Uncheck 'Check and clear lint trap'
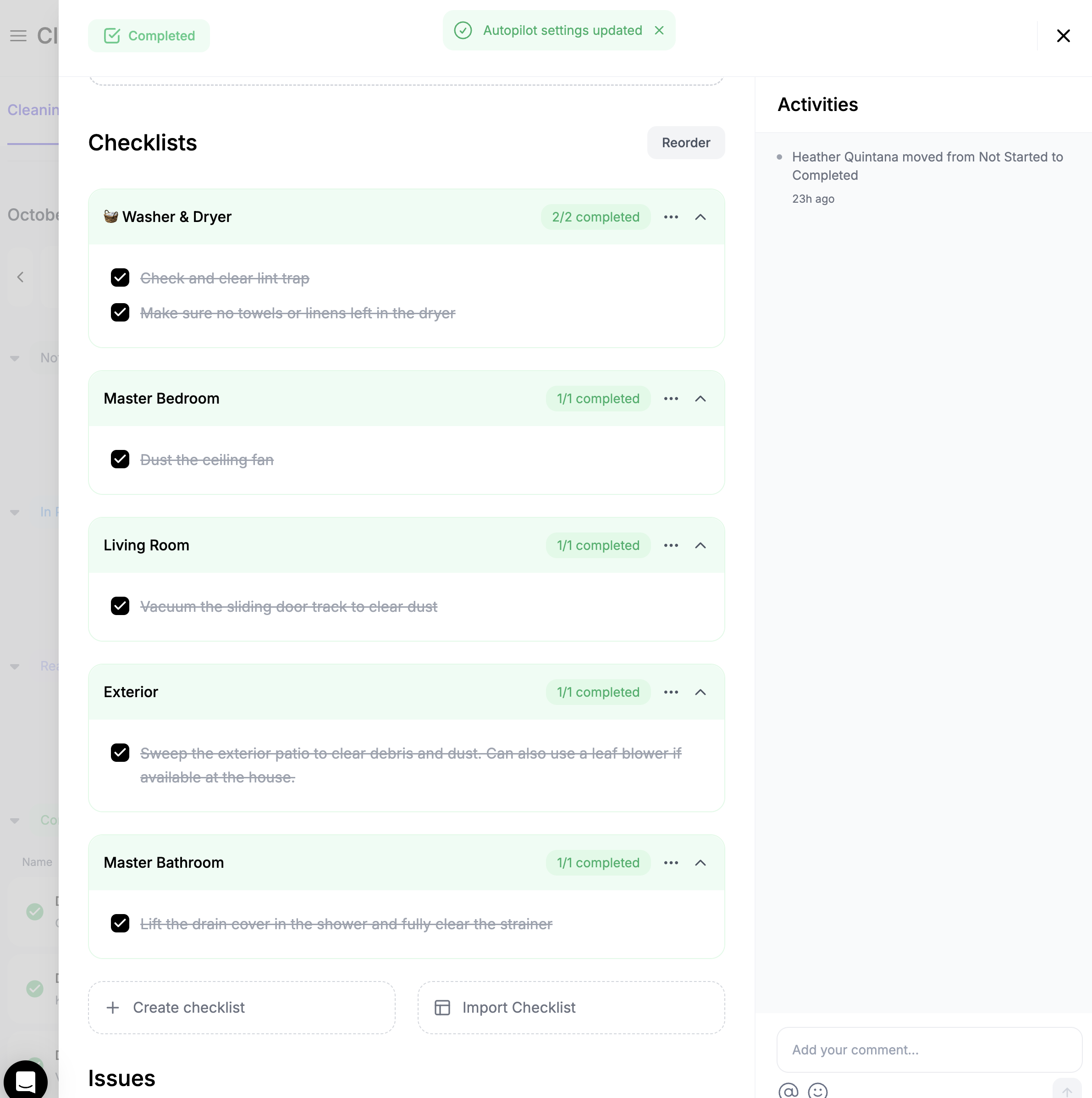 coord(120,278)
